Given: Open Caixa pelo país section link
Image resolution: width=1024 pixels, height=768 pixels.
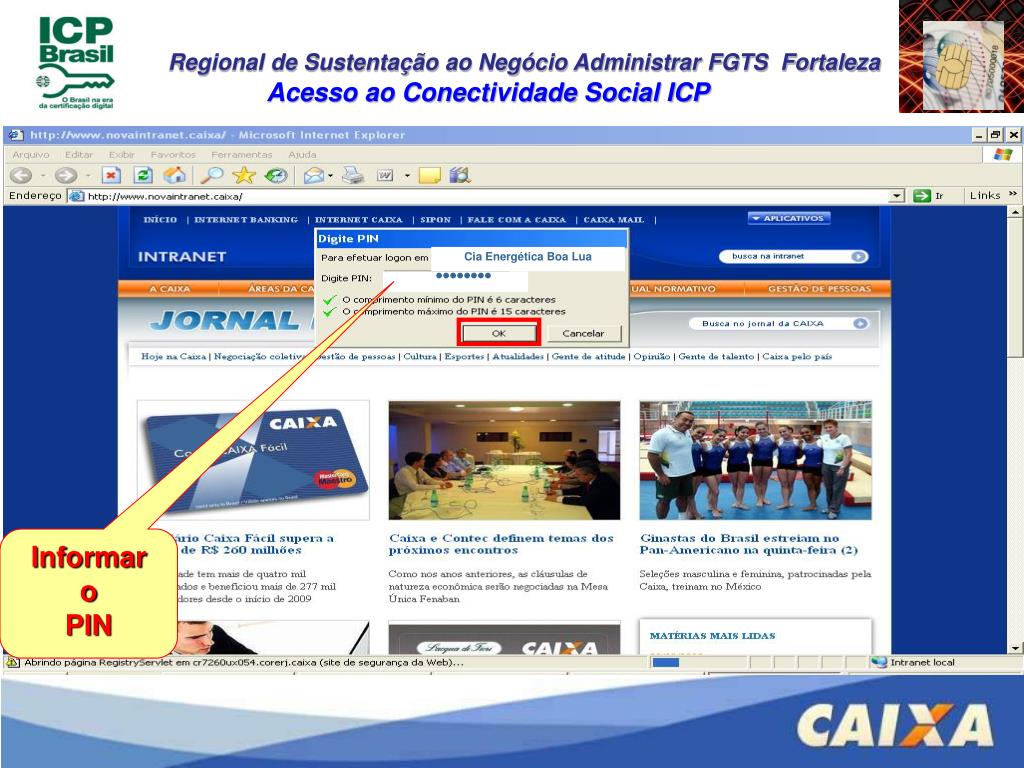Looking at the screenshot, I should tap(797, 357).
